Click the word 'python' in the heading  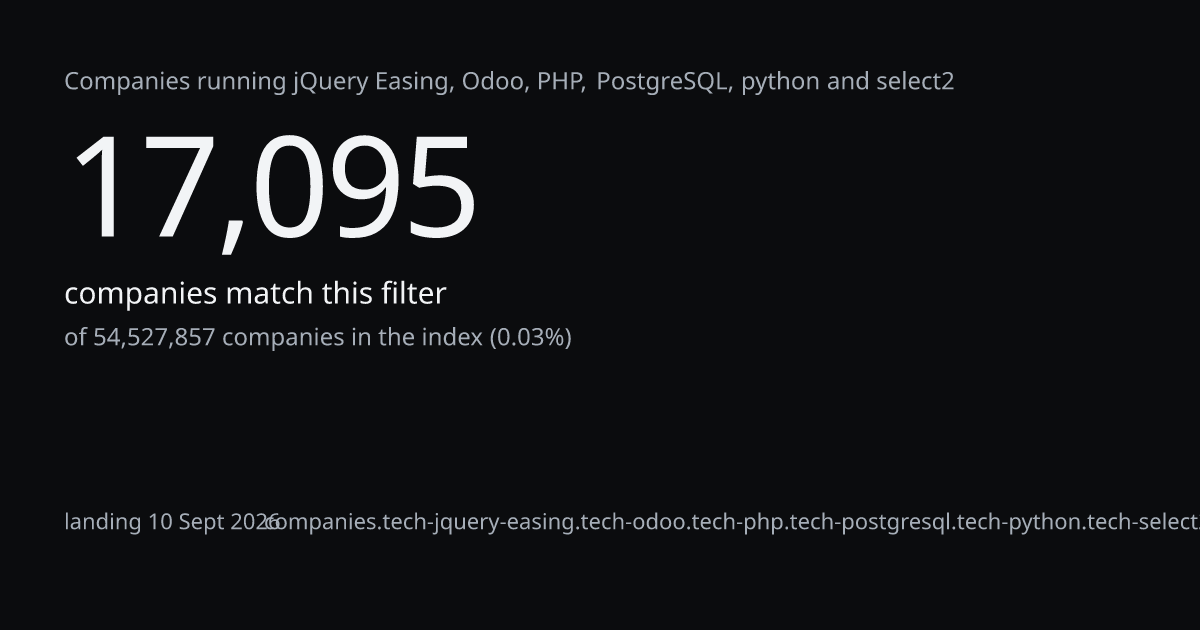(x=780, y=83)
